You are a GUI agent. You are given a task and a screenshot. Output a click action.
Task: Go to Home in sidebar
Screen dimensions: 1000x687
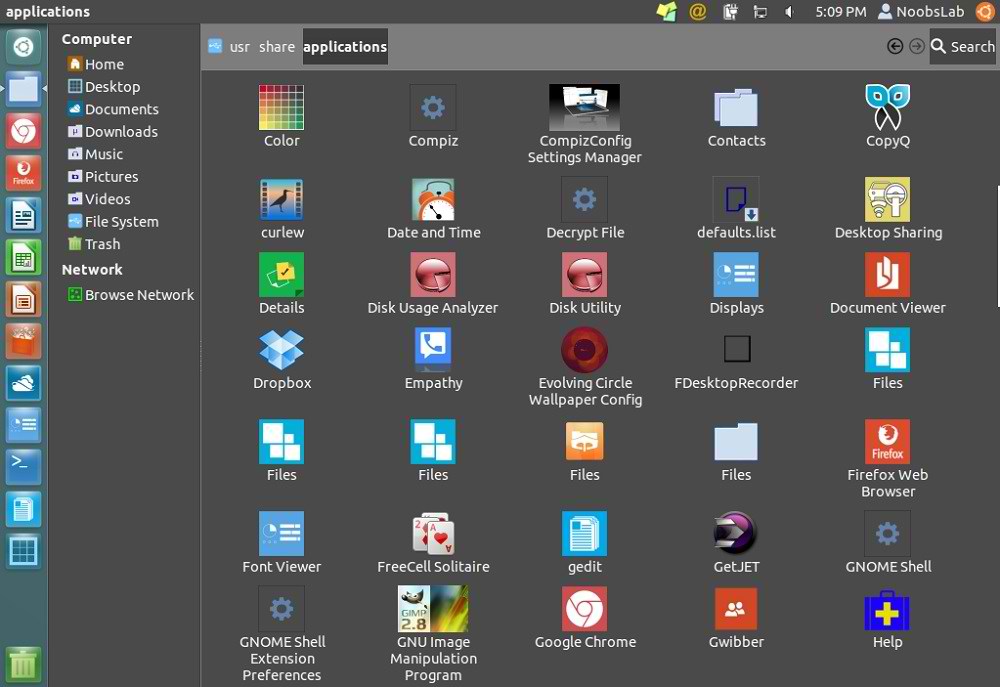click(x=96, y=64)
